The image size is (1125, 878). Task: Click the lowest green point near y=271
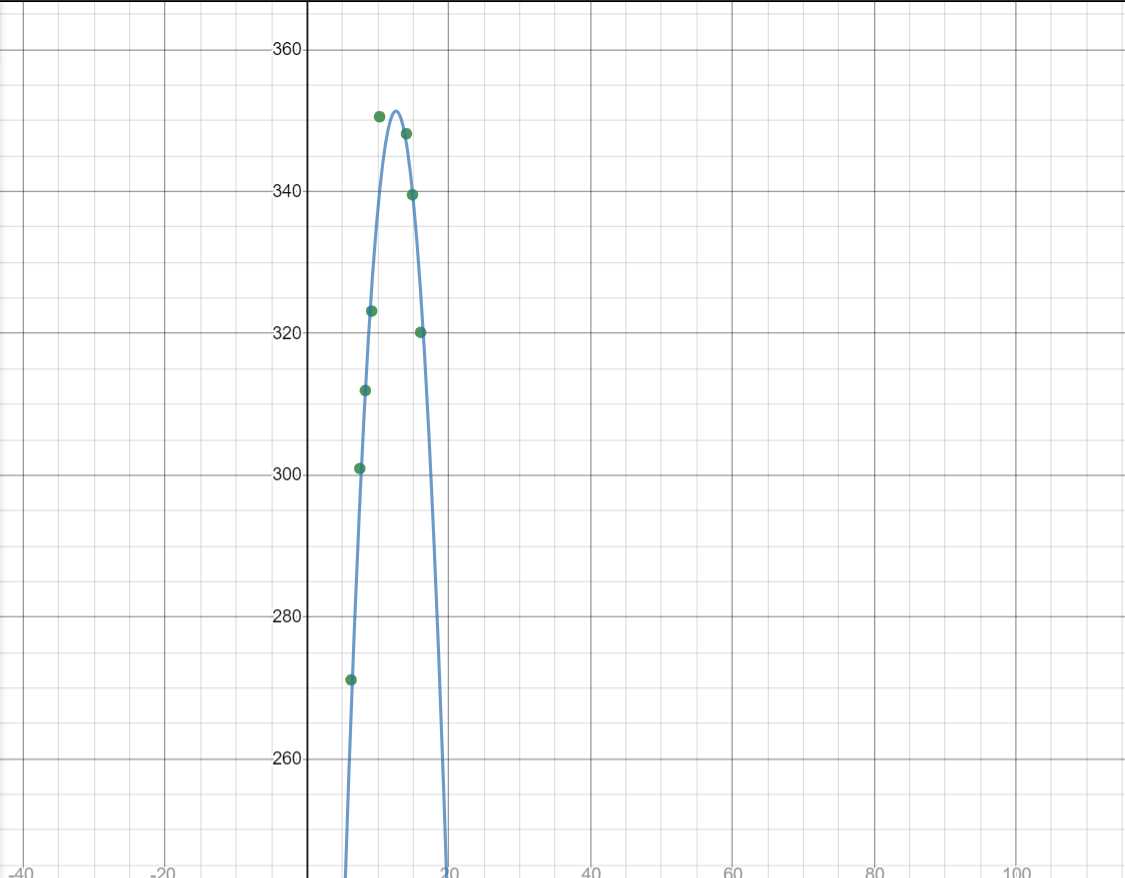click(x=351, y=680)
